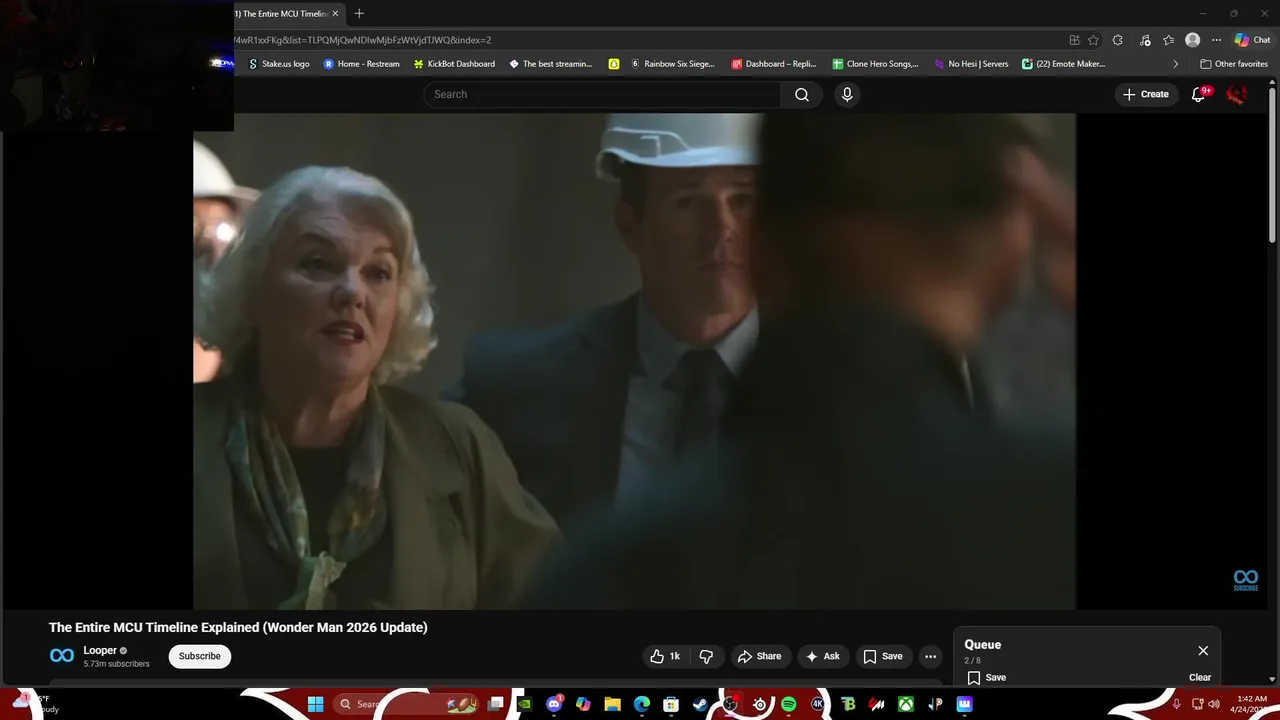Open the three-dot more actions menu under video
Screen dimensions: 1280x720
click(930, 656)
